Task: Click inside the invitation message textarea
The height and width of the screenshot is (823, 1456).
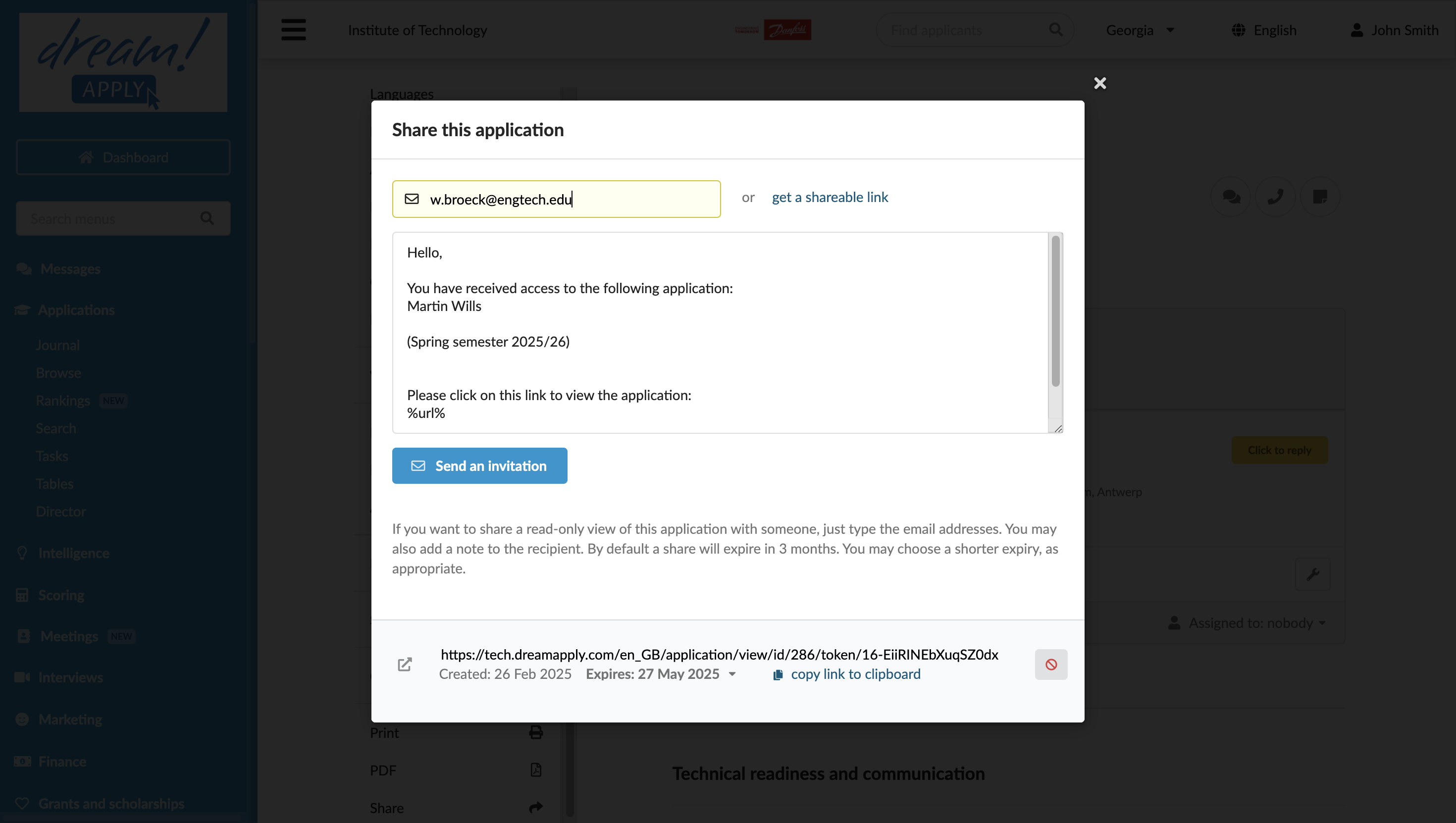Action: click(720, 332)
